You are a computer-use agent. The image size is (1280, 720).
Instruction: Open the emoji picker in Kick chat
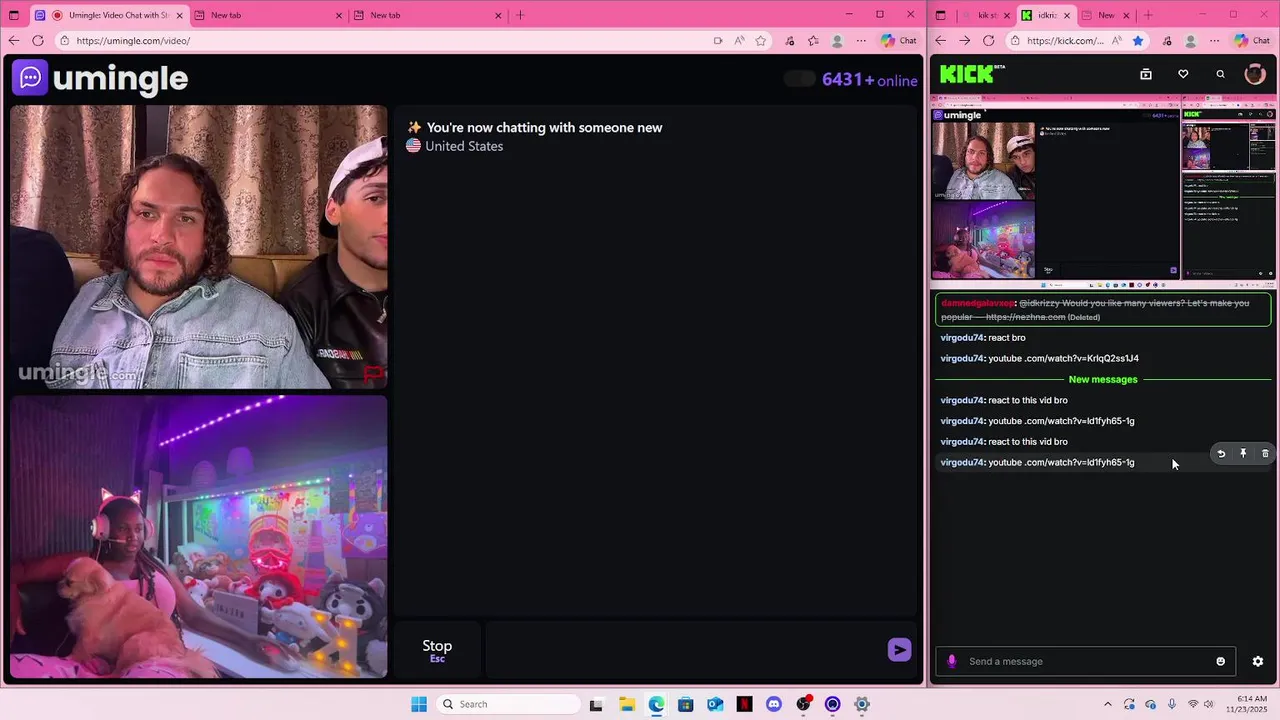coord(1220,661)
